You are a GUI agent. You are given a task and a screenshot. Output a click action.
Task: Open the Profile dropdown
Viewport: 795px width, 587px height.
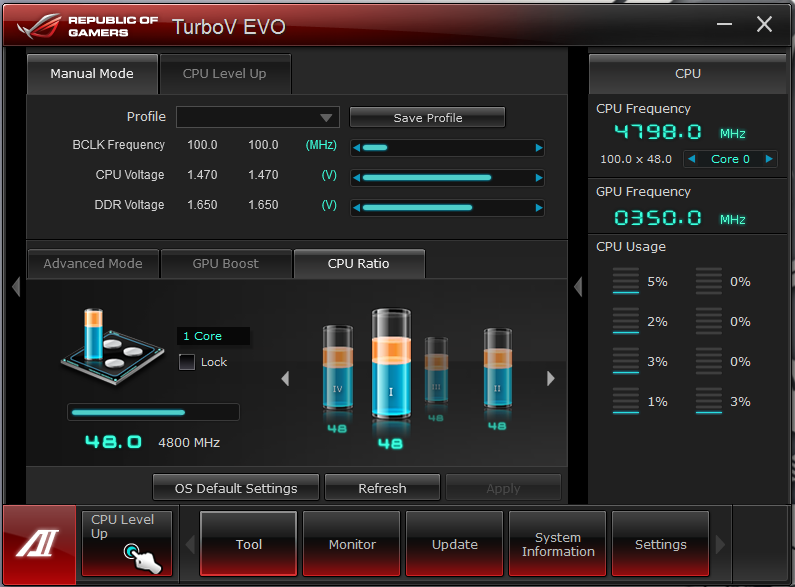pyautogui.click(x=258, y=117)
